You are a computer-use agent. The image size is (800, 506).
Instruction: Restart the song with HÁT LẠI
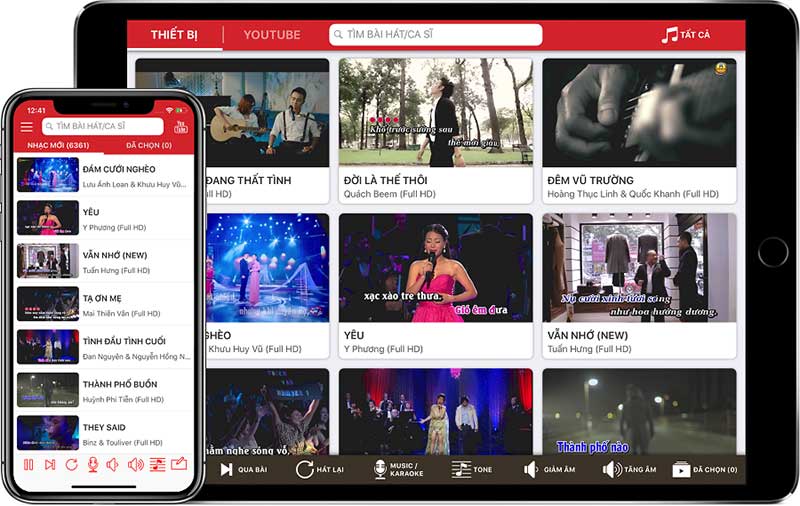tap(320, 469)
